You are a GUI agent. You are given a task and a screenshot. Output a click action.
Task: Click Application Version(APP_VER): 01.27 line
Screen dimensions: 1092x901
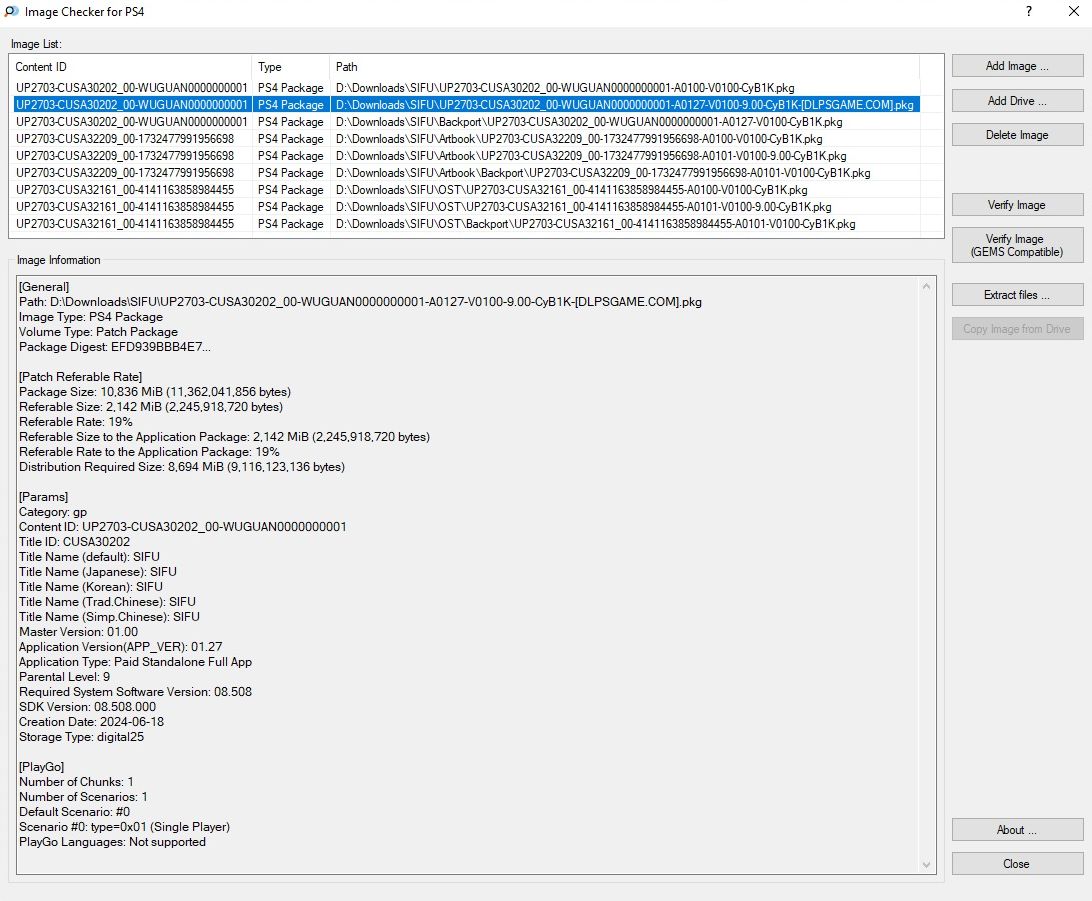pyautogui.click(x=120, y=647)
